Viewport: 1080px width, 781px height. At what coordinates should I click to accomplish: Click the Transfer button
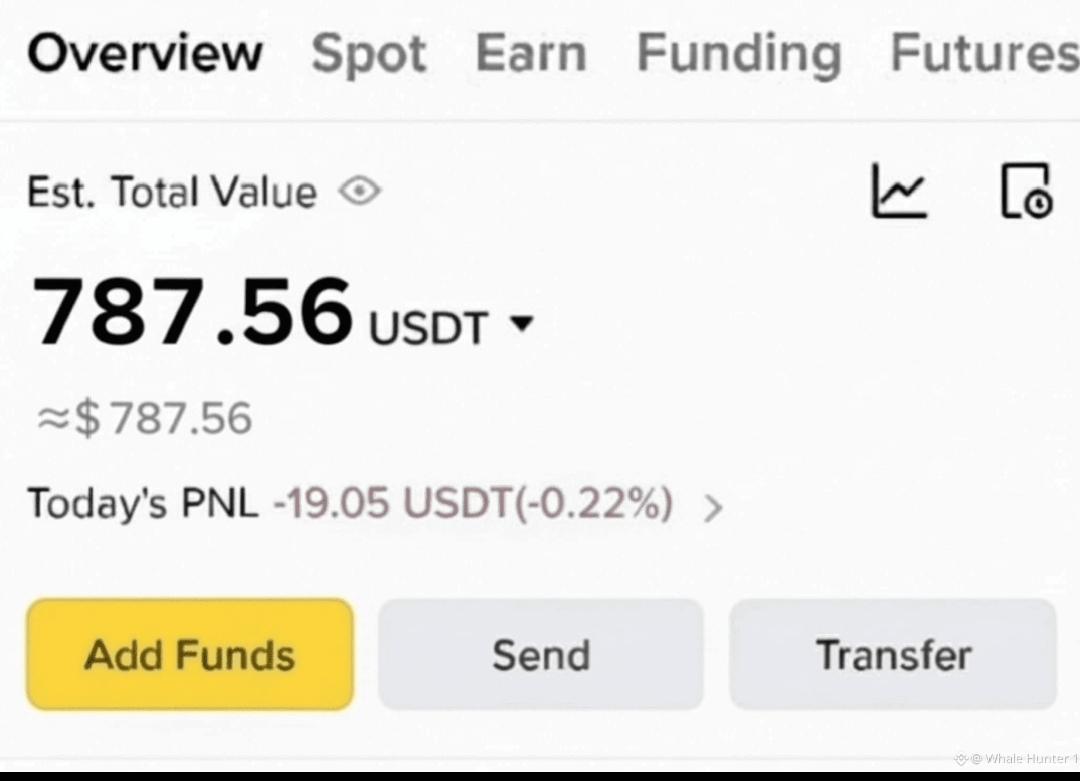(893, 655)
